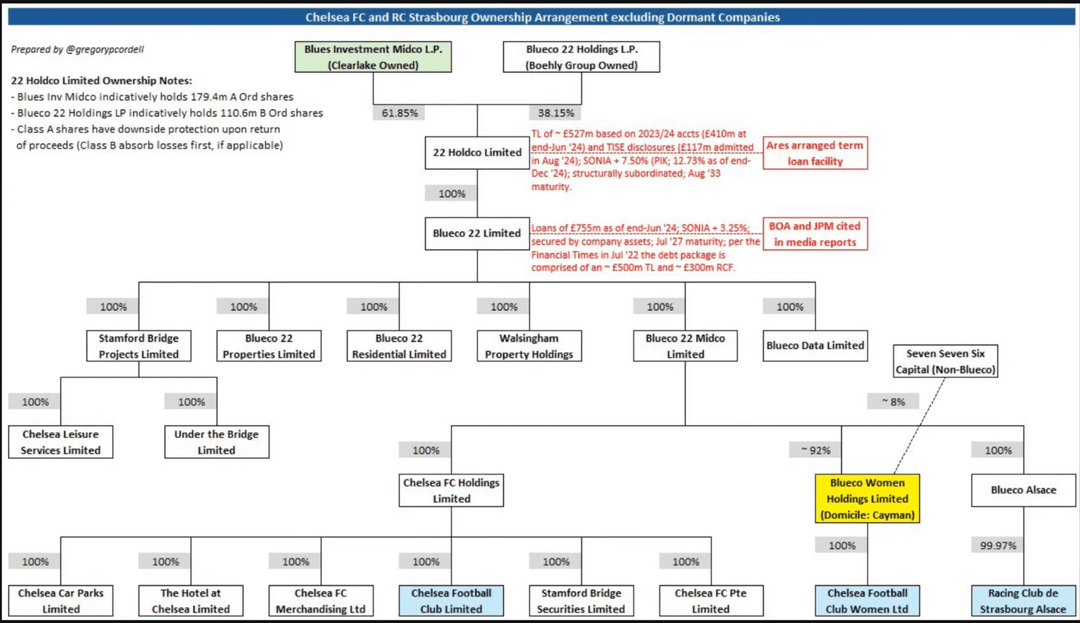The height and width of the screenshot is (623, 1080).
Task: Select the Under the Bridge Limited box
Action: (216, 443)
